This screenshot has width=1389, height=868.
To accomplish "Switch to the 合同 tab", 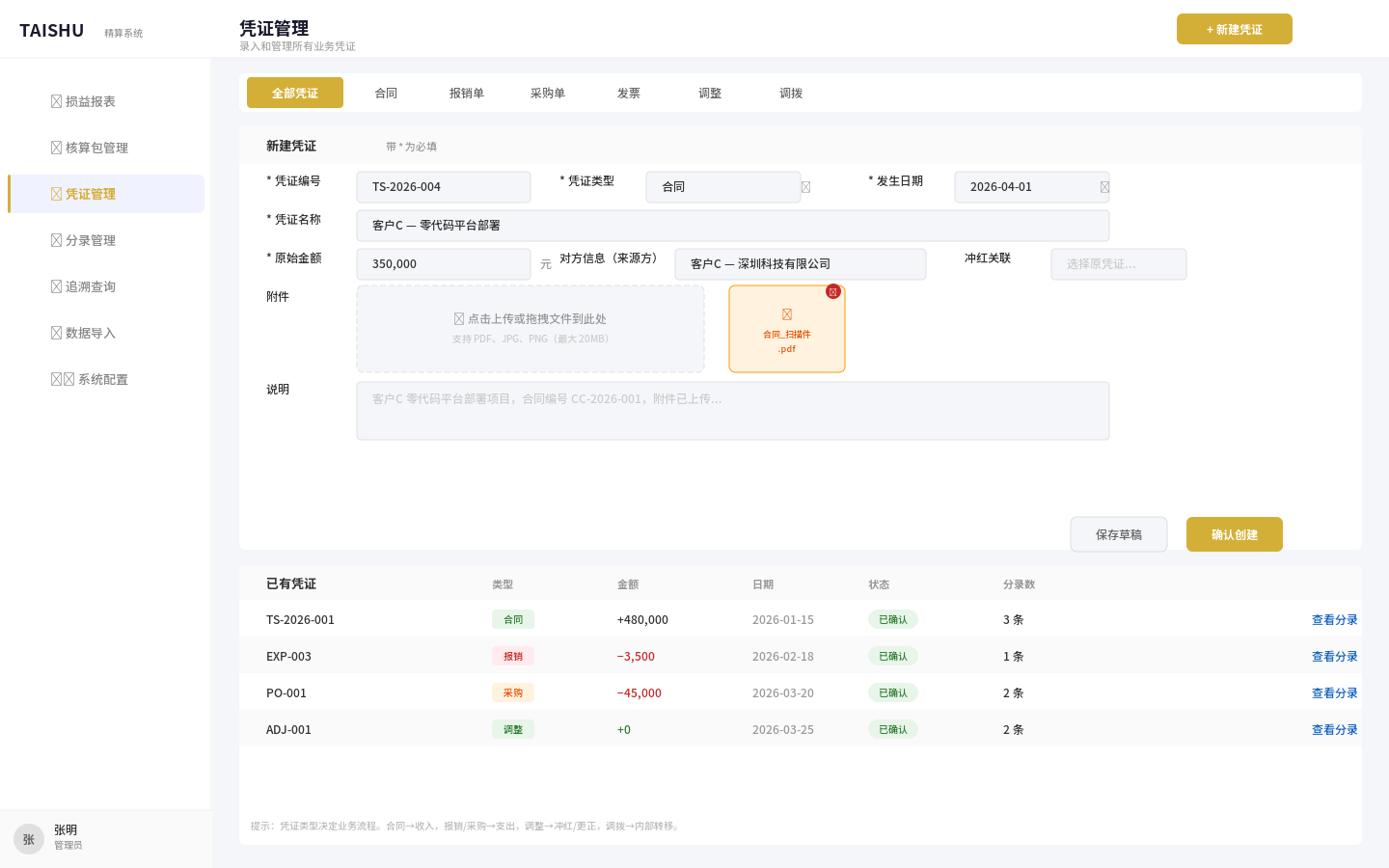I will [386, 93].
